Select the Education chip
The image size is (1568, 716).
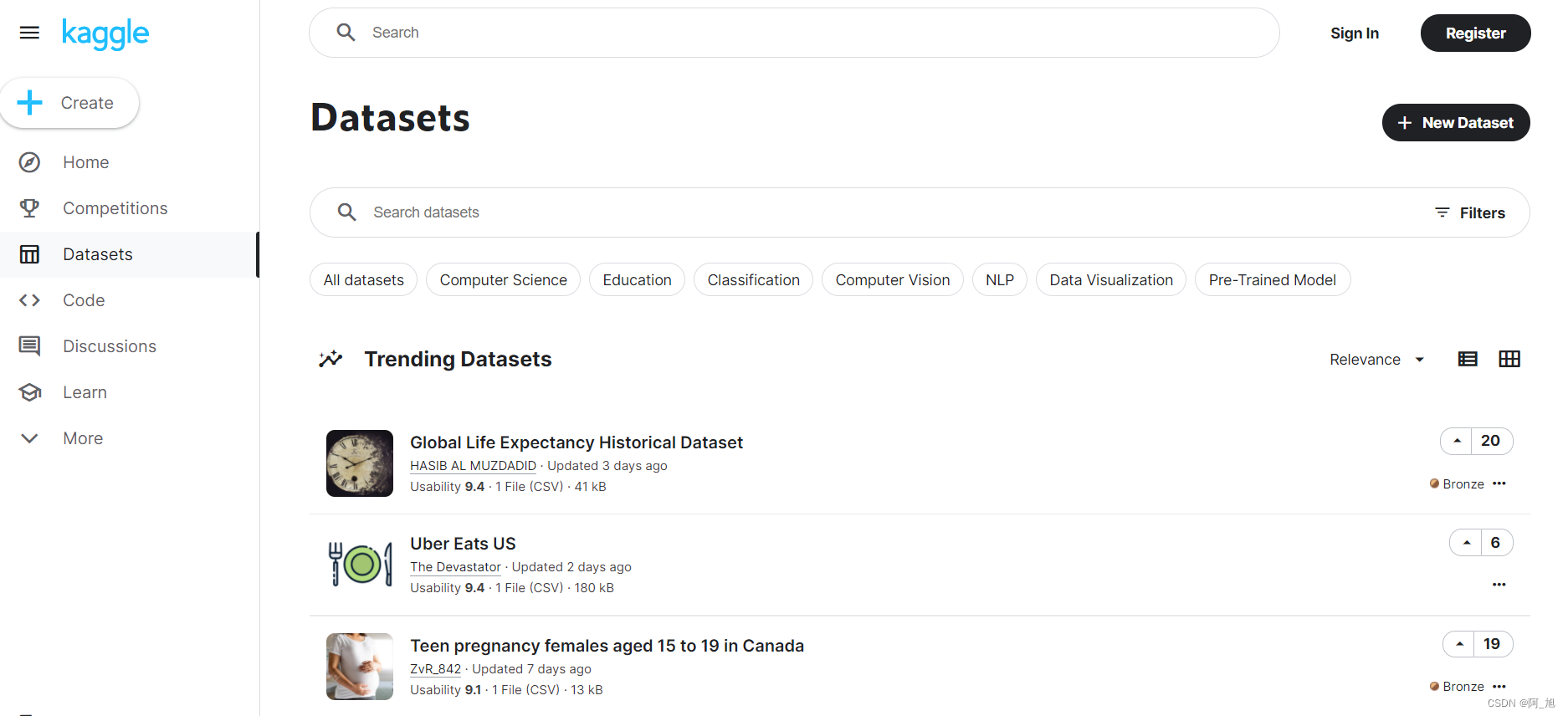coord(637,279)
